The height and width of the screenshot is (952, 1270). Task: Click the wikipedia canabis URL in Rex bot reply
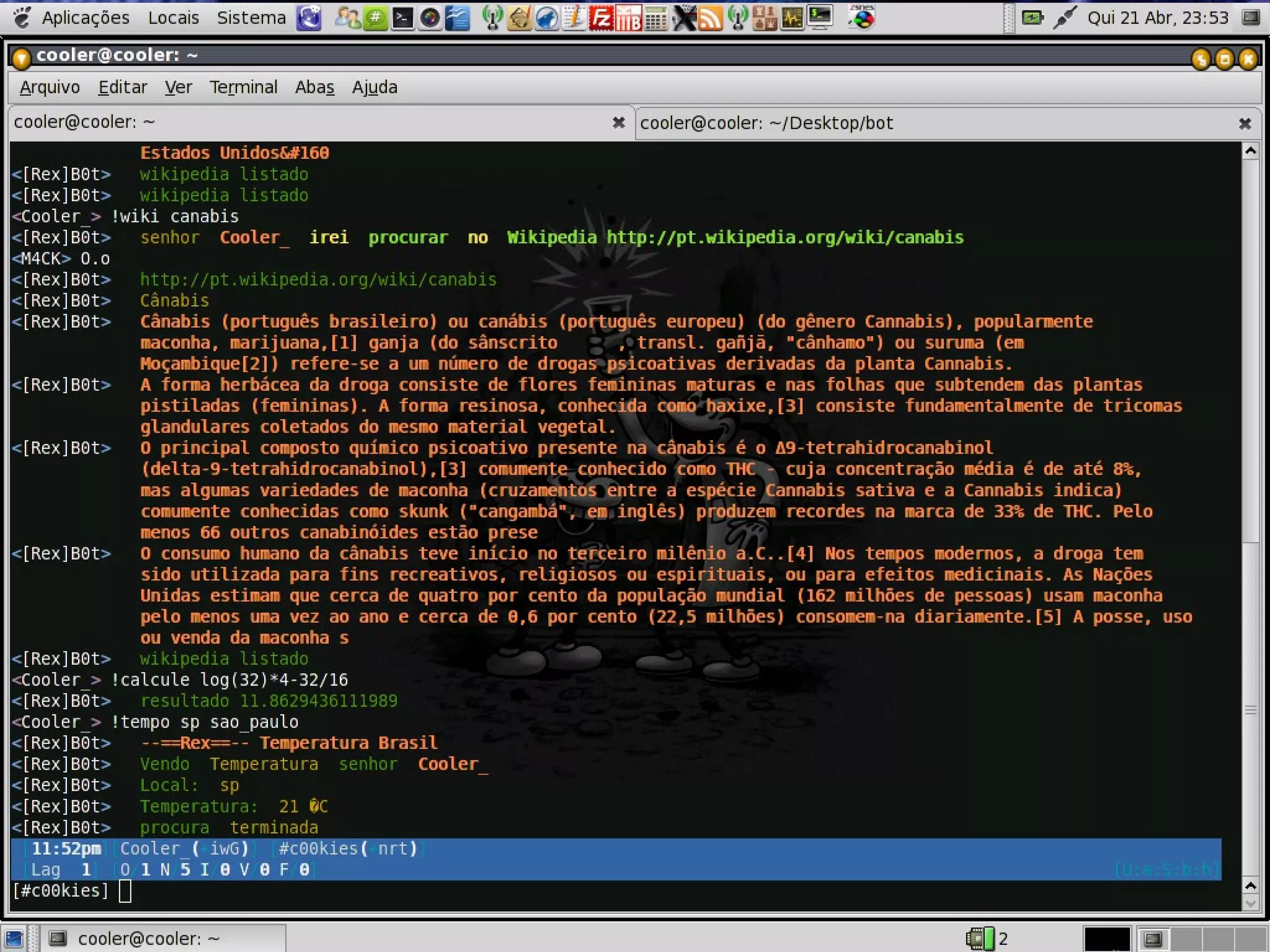[785, 237]
